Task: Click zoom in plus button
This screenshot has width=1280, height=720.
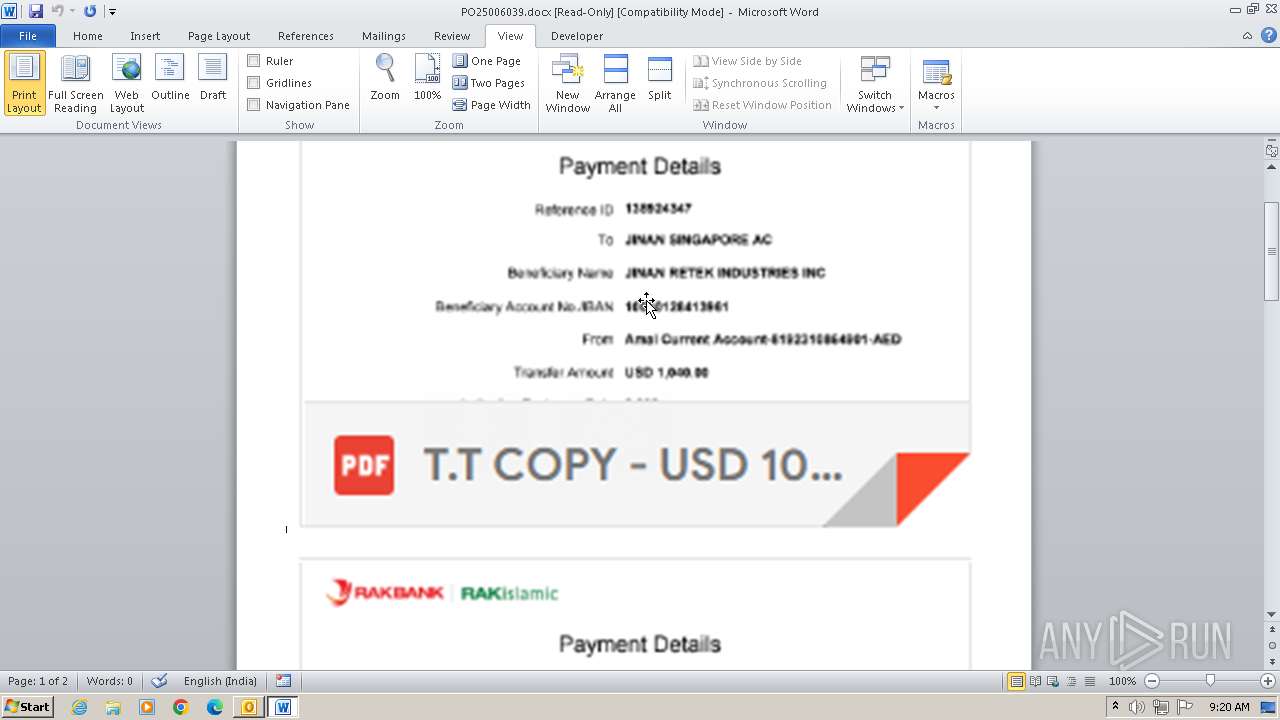Action: pos(1267,681)
